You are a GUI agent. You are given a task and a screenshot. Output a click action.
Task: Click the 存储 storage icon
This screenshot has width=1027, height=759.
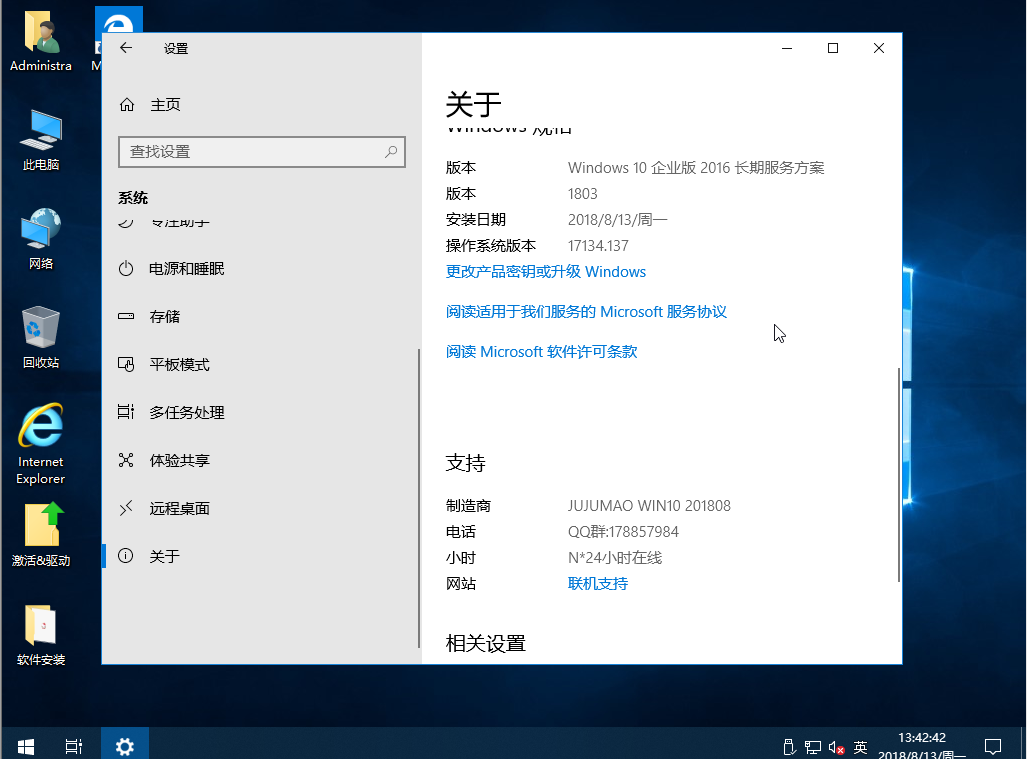coord(126,316)
